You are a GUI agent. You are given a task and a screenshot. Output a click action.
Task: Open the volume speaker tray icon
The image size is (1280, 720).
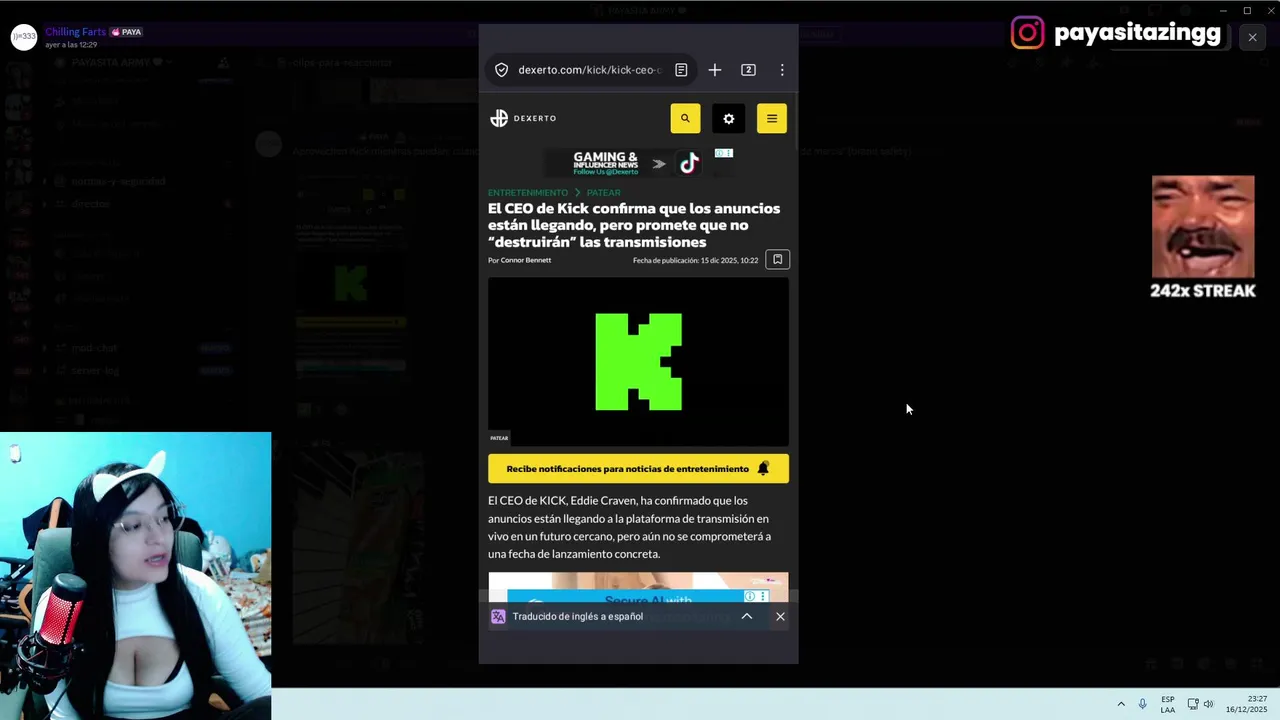pos(1208,704)
